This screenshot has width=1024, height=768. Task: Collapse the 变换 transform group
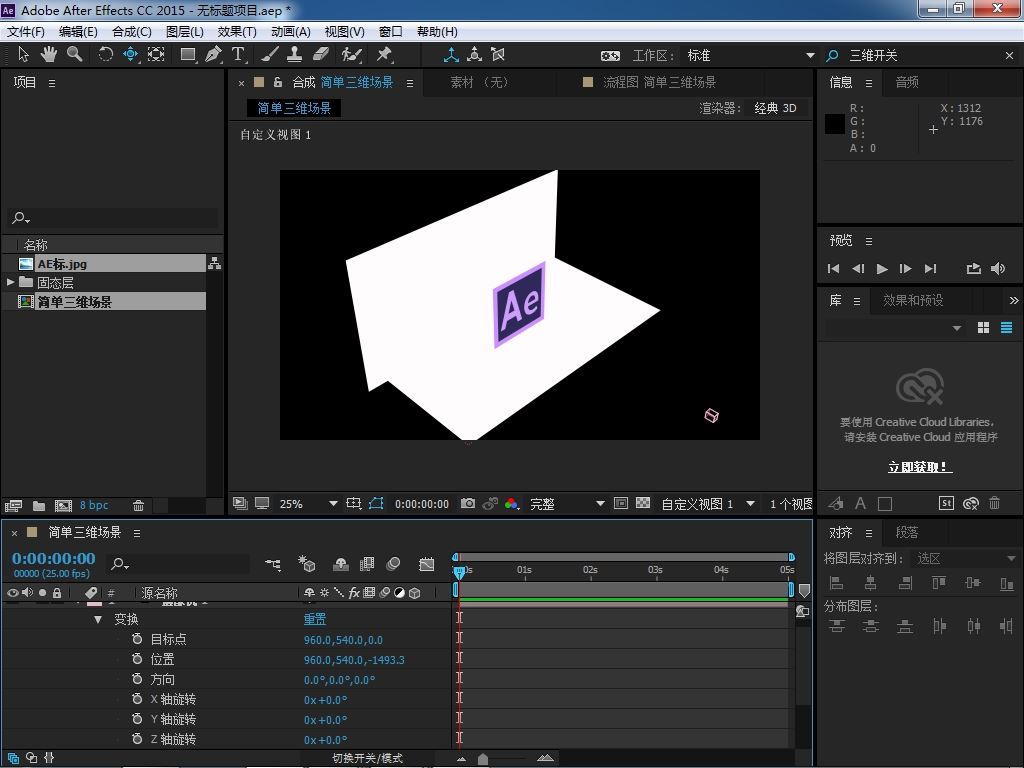coord(98,620)
